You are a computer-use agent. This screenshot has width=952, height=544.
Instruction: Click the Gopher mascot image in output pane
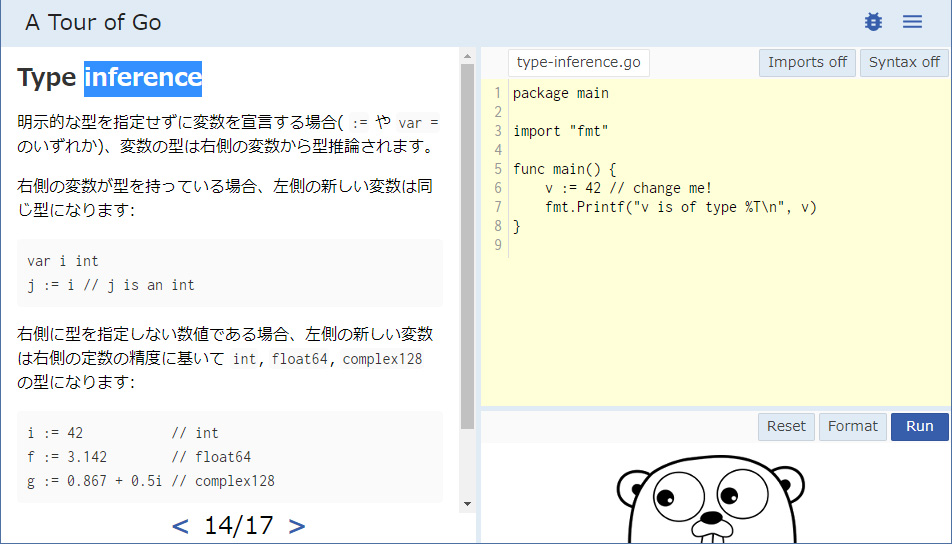(x=710, y=499)
